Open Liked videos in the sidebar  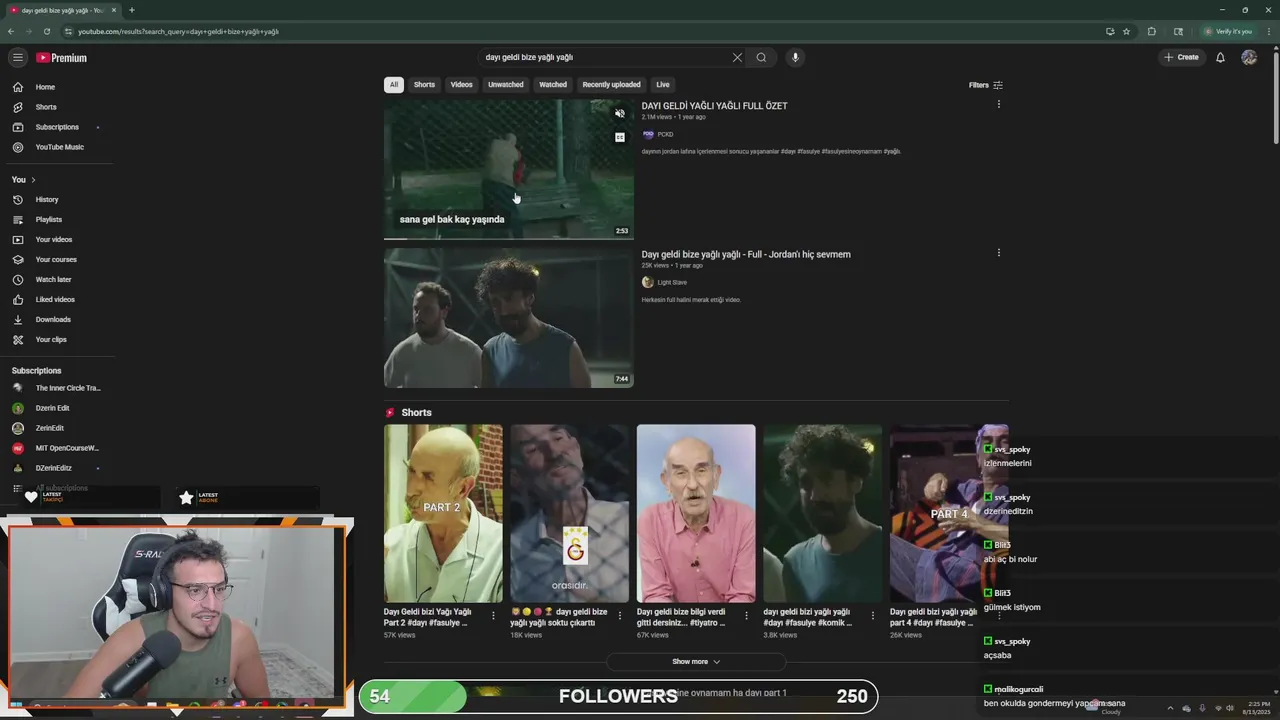(x=57, y=299)
